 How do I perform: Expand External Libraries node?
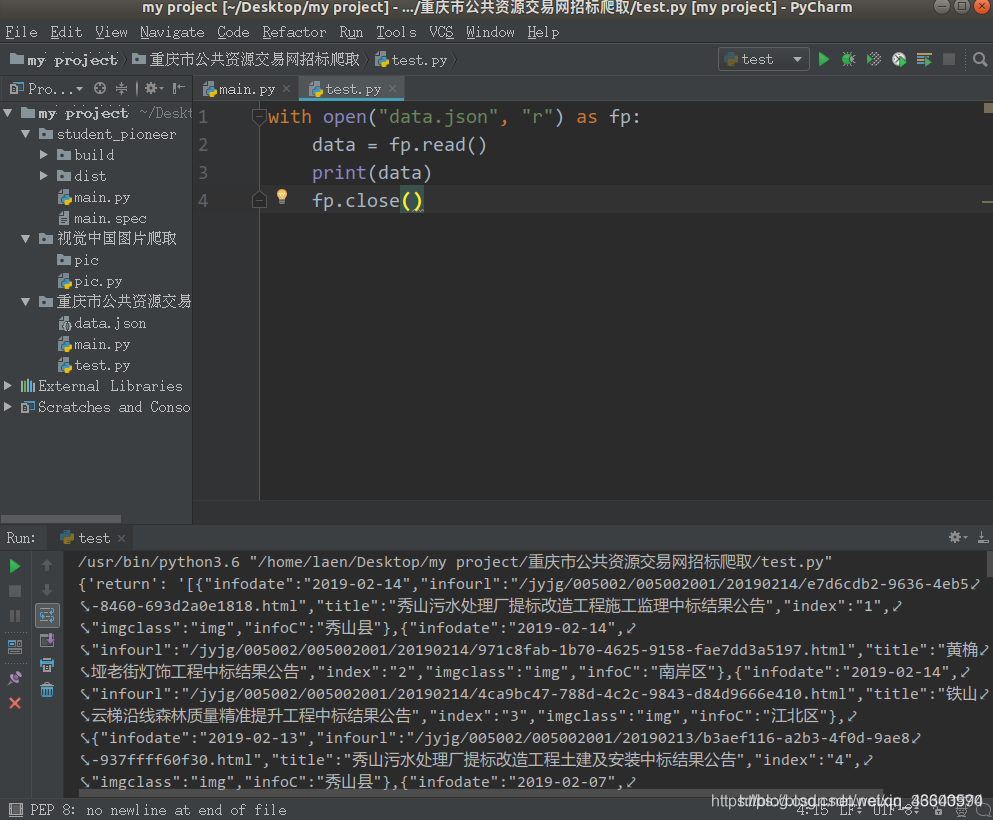(8, 386)
